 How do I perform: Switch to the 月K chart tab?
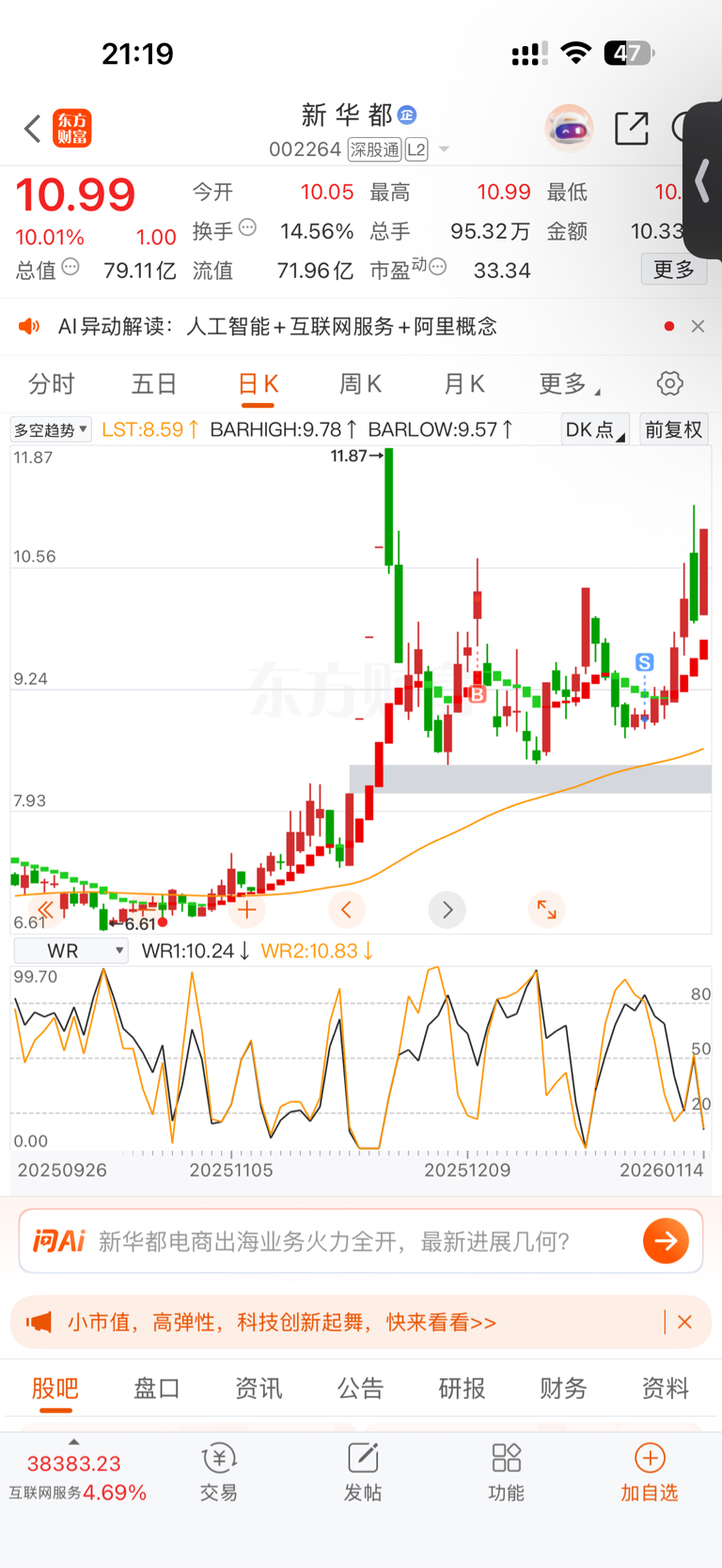(x=463, y=384)
